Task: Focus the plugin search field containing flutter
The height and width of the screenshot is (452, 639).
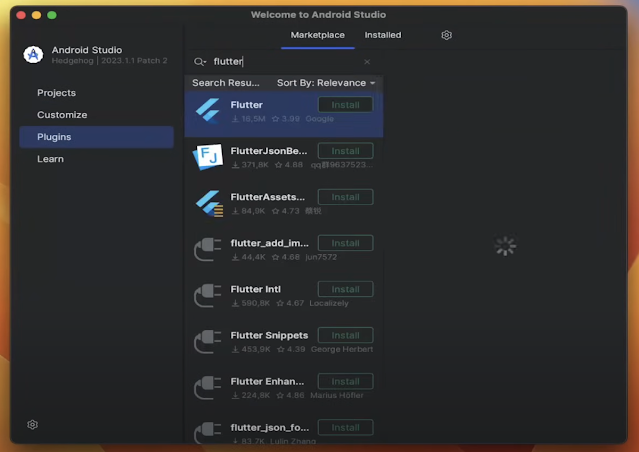Action: click(x=283, y=62)
